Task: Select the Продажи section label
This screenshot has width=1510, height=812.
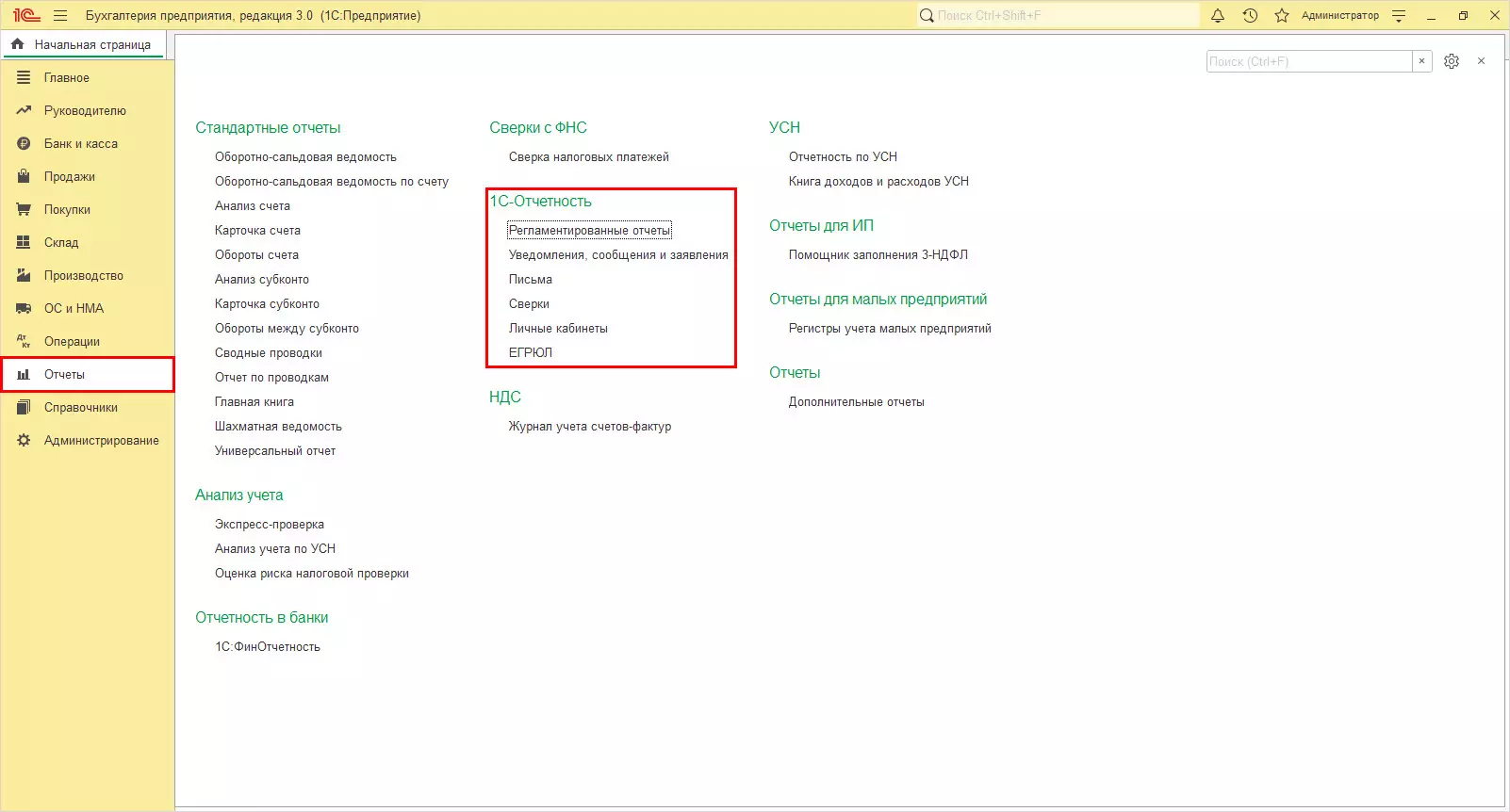Action: 70,177
